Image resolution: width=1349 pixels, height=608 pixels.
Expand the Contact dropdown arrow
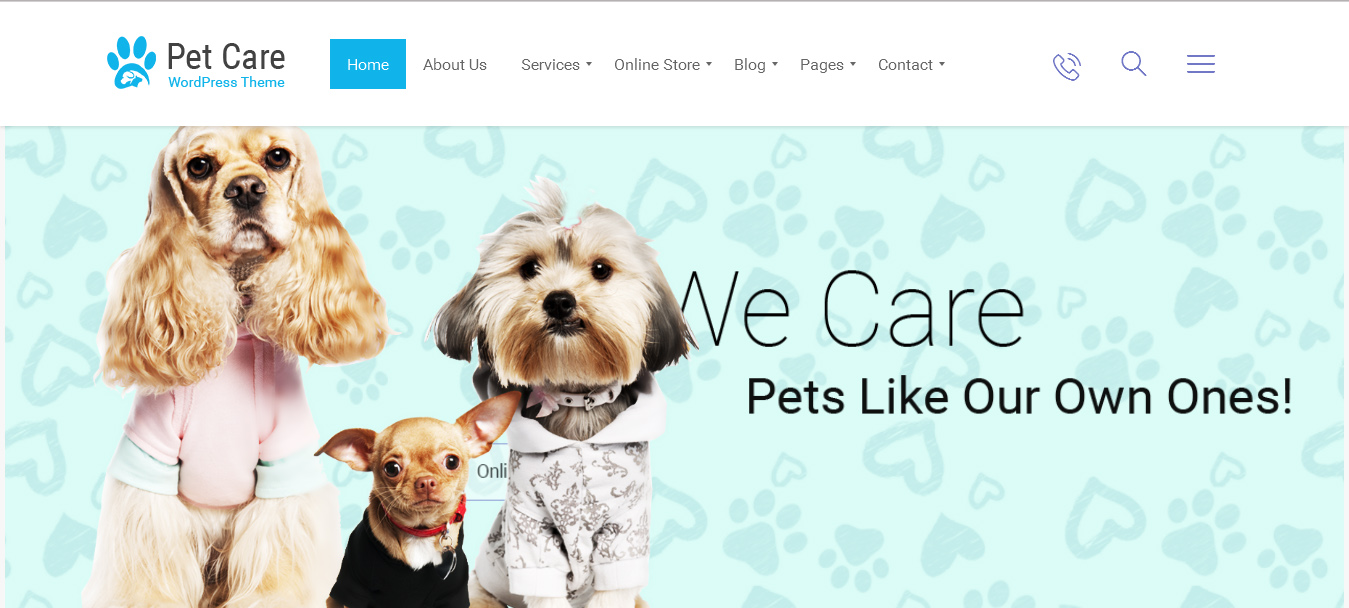[x=942, y=64]
